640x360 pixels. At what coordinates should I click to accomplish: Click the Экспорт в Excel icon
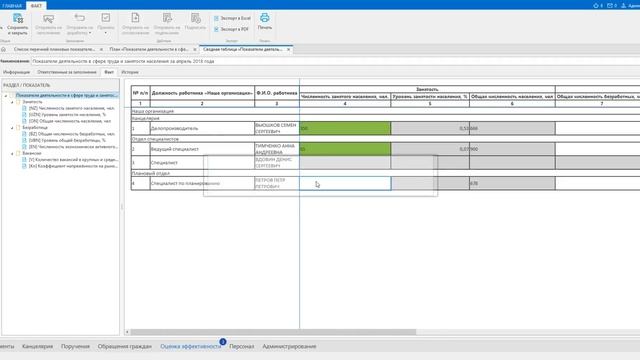pyautogui.click(x=216, y=18)
